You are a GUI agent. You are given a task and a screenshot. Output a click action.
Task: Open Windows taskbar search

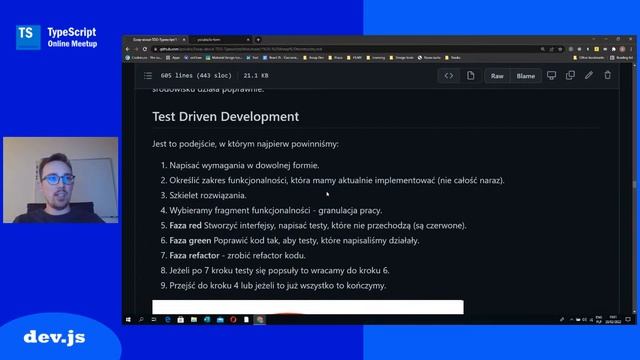(x=141, y=320)
